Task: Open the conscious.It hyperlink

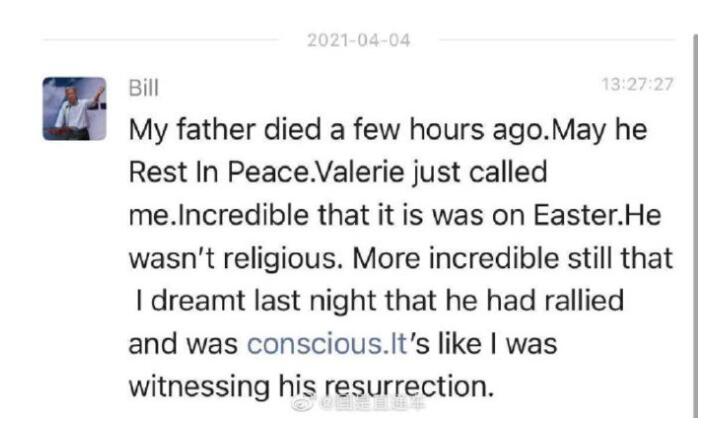Action: (327, 344)
